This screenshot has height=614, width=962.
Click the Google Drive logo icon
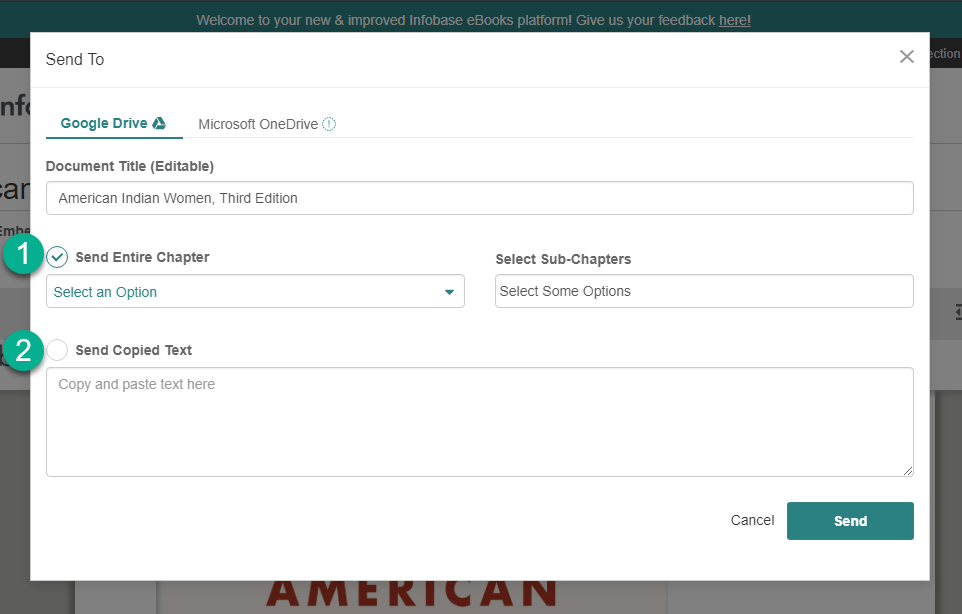coord(159,124)
